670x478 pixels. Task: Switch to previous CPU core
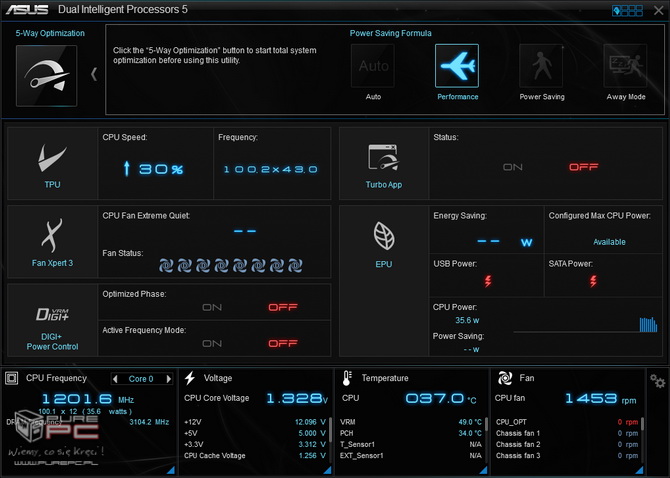coord(115,379)
